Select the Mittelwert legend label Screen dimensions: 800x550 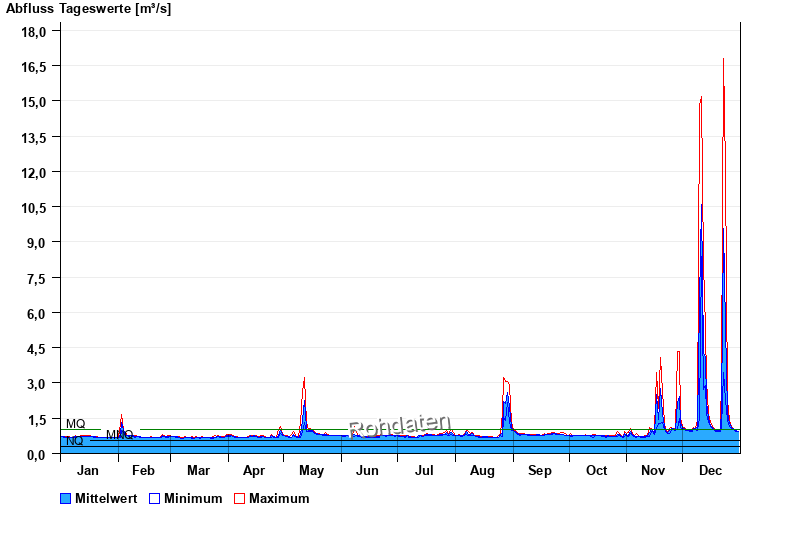107,498
